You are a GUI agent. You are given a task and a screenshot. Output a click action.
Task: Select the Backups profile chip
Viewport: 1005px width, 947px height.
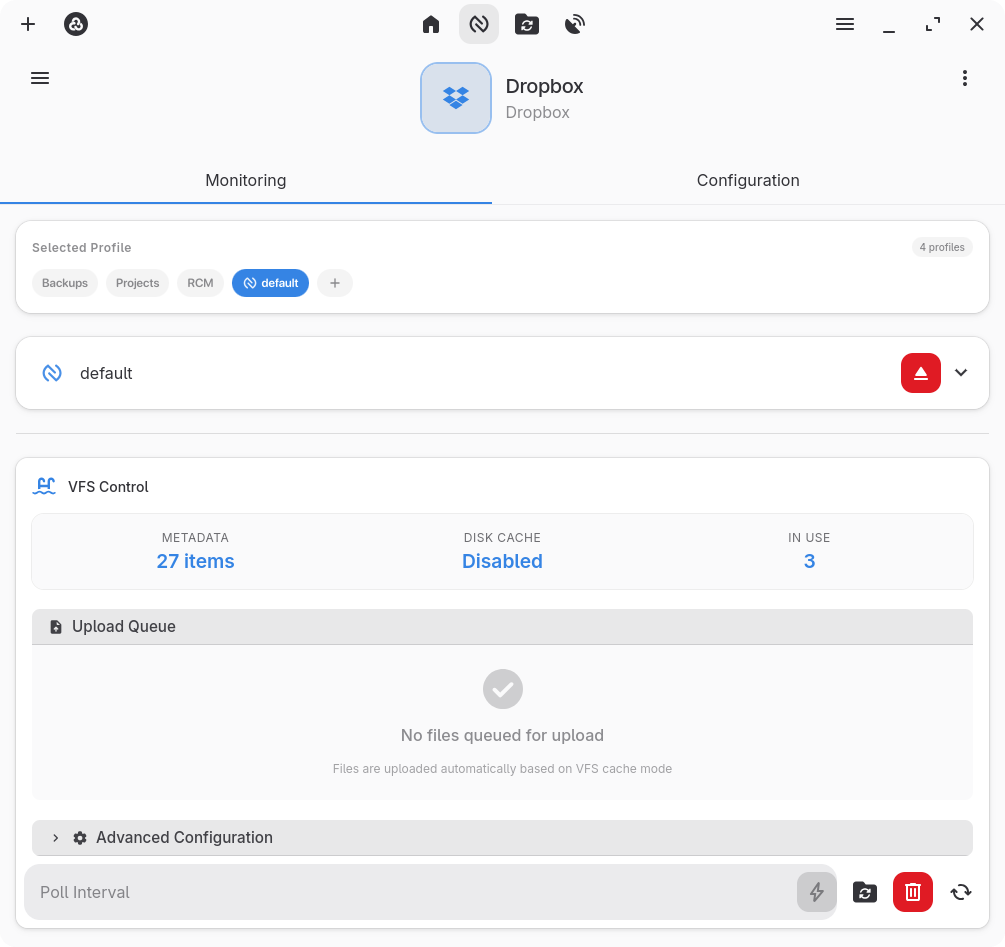65,283
